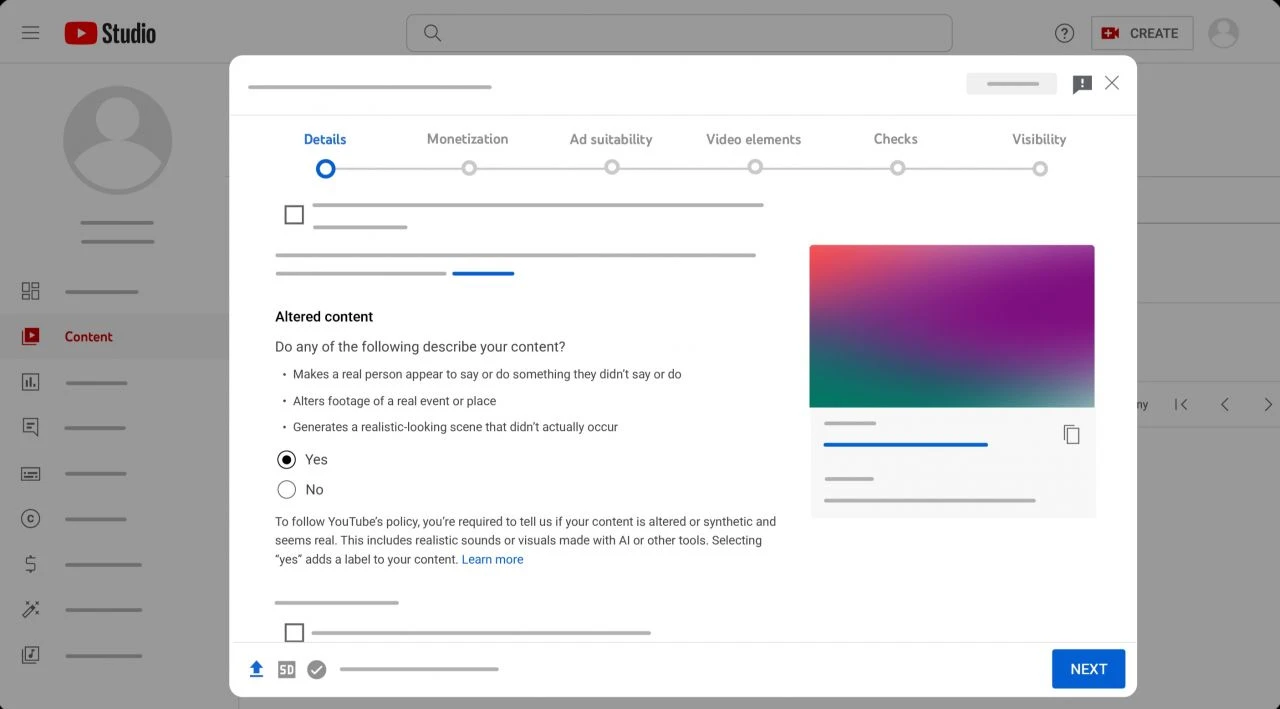Image resolution: width=1280 pixels, height=709 pixels.
Task: Open the Dashboard section in the sidebar
Action: 30,291
